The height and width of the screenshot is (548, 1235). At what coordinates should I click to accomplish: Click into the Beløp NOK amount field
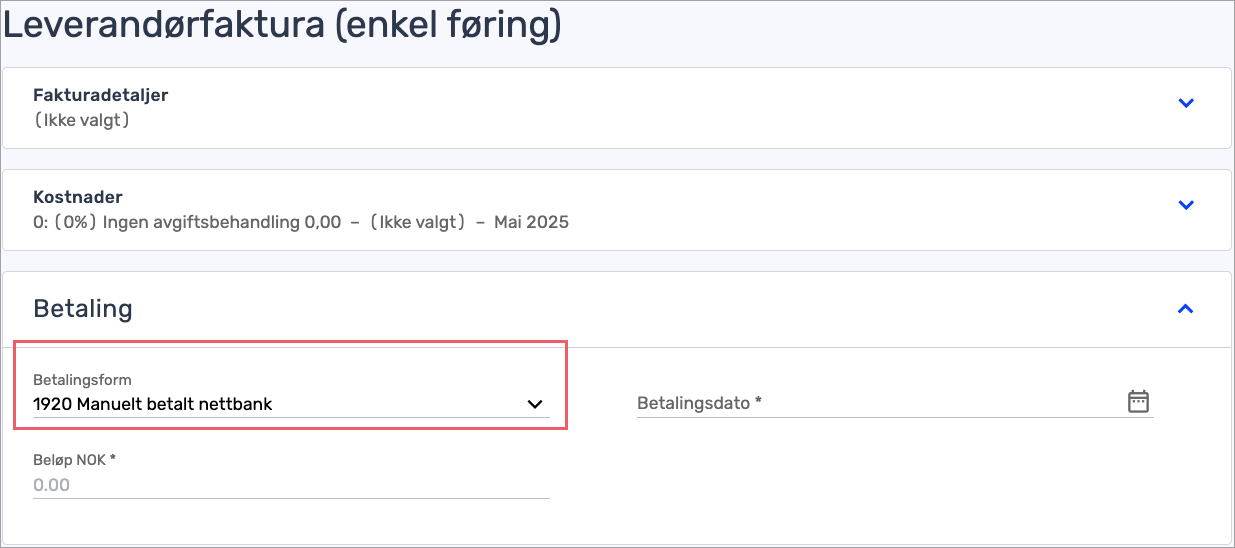[291, 485]
